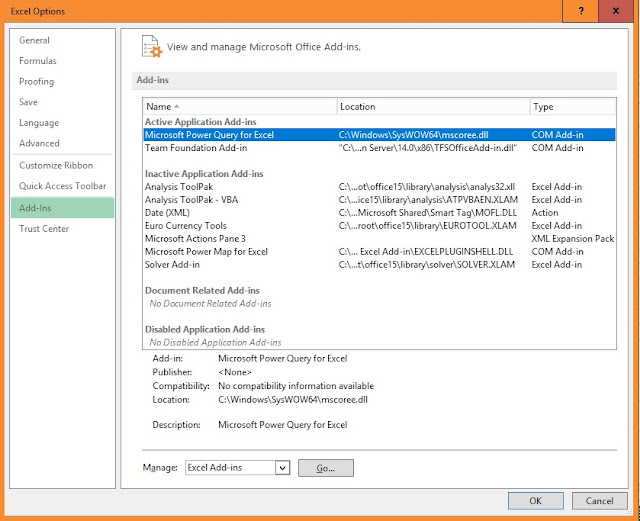Select Analysis ToolPak - VBA row

379,200
